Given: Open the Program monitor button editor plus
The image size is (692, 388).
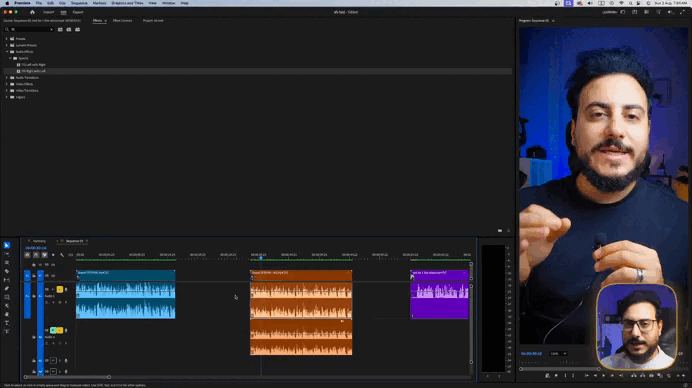Looking at the screenshot, I should [x=683, y=376].
